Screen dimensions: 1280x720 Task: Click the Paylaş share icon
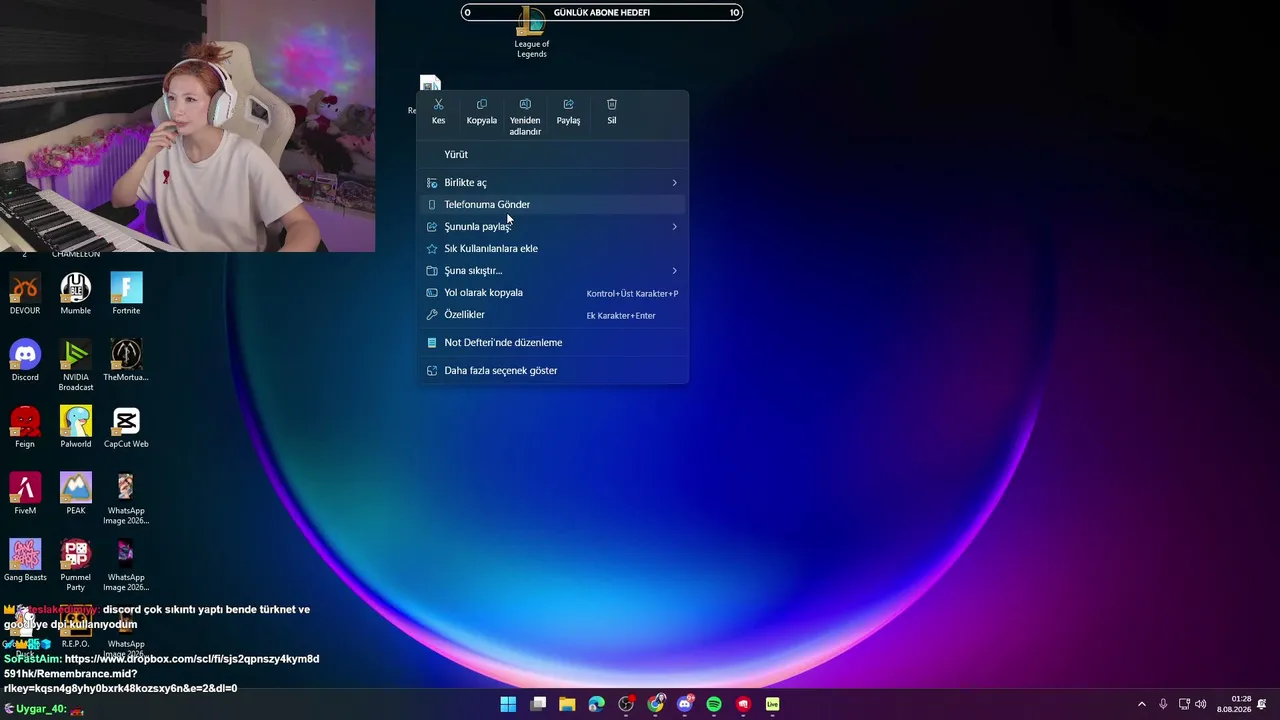pos(568,104)
